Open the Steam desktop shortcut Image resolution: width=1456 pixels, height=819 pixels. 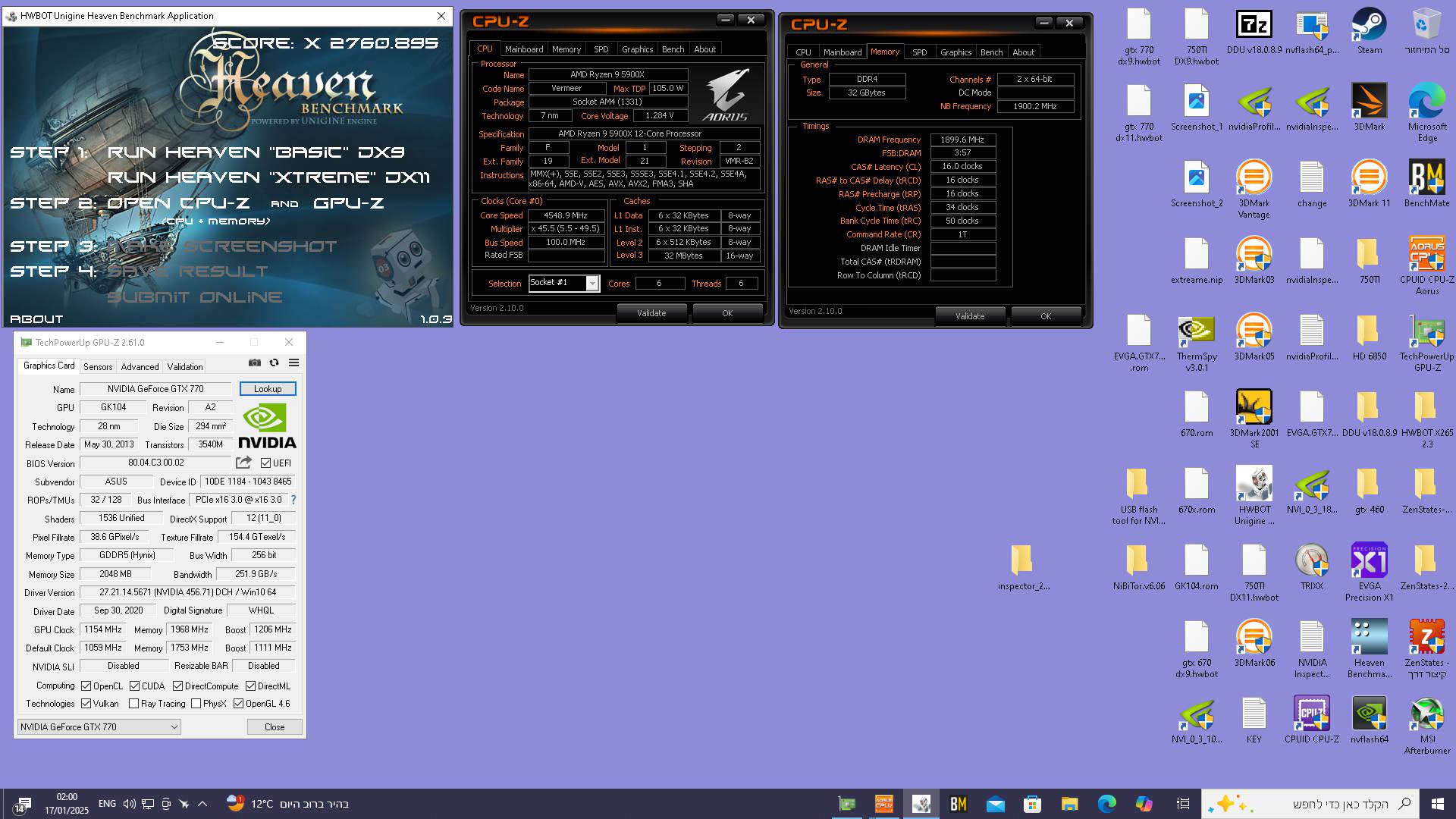pyautogui.click(x=1369, y=32)
